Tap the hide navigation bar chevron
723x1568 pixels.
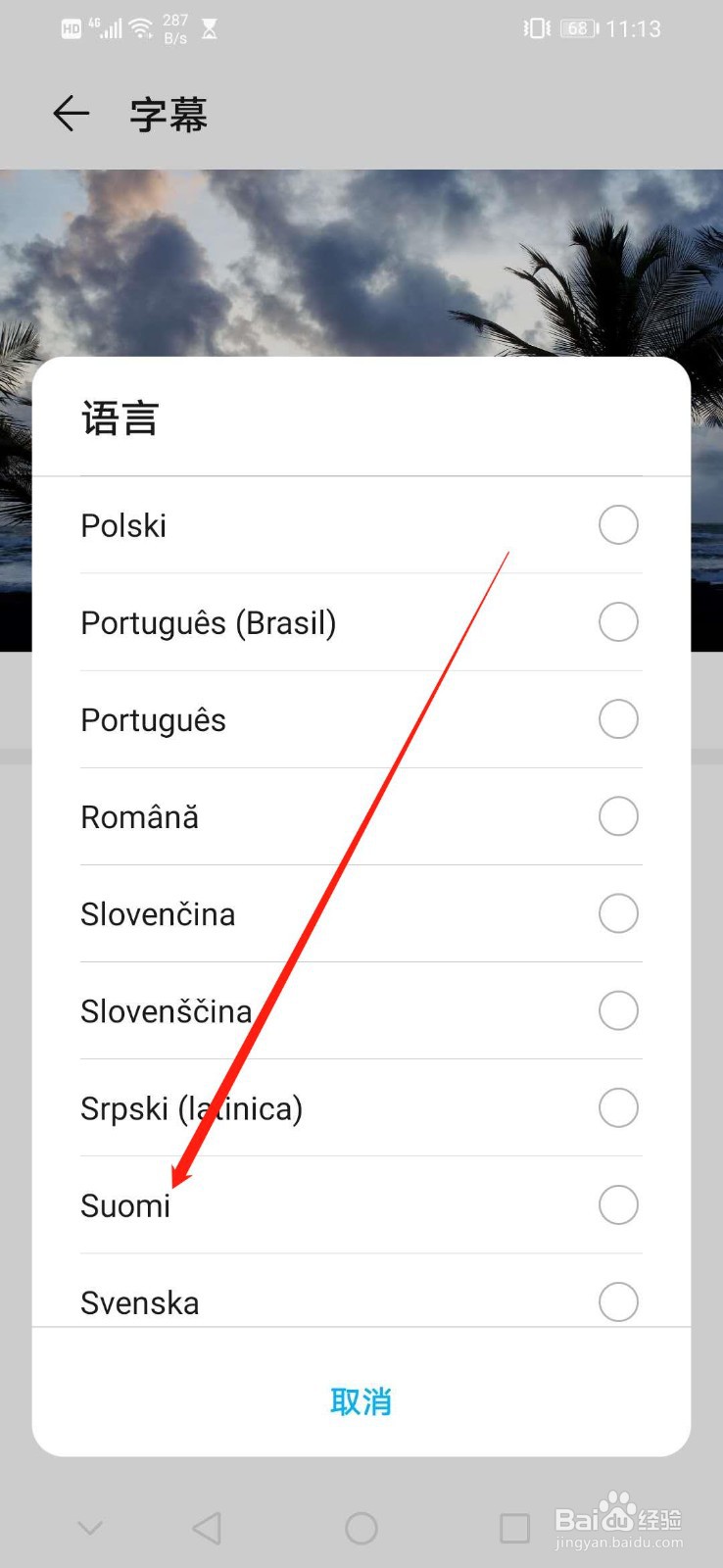(90, 1527)
